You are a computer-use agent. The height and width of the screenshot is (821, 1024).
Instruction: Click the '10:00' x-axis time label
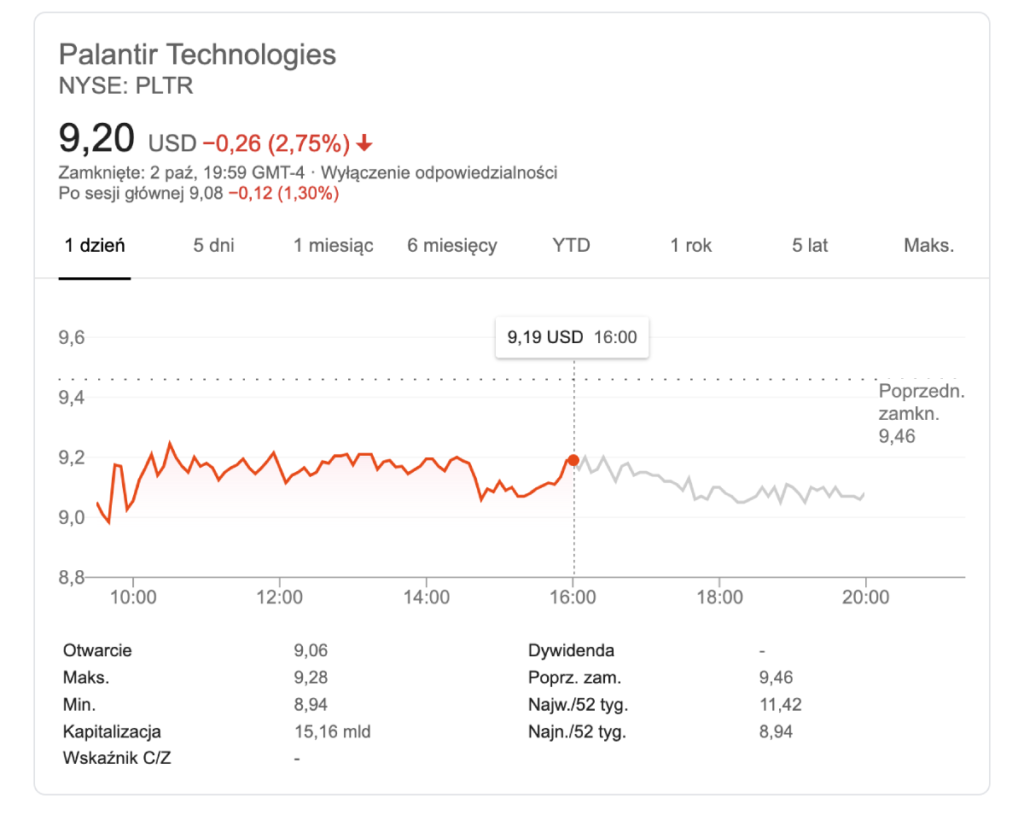[133, 597]
